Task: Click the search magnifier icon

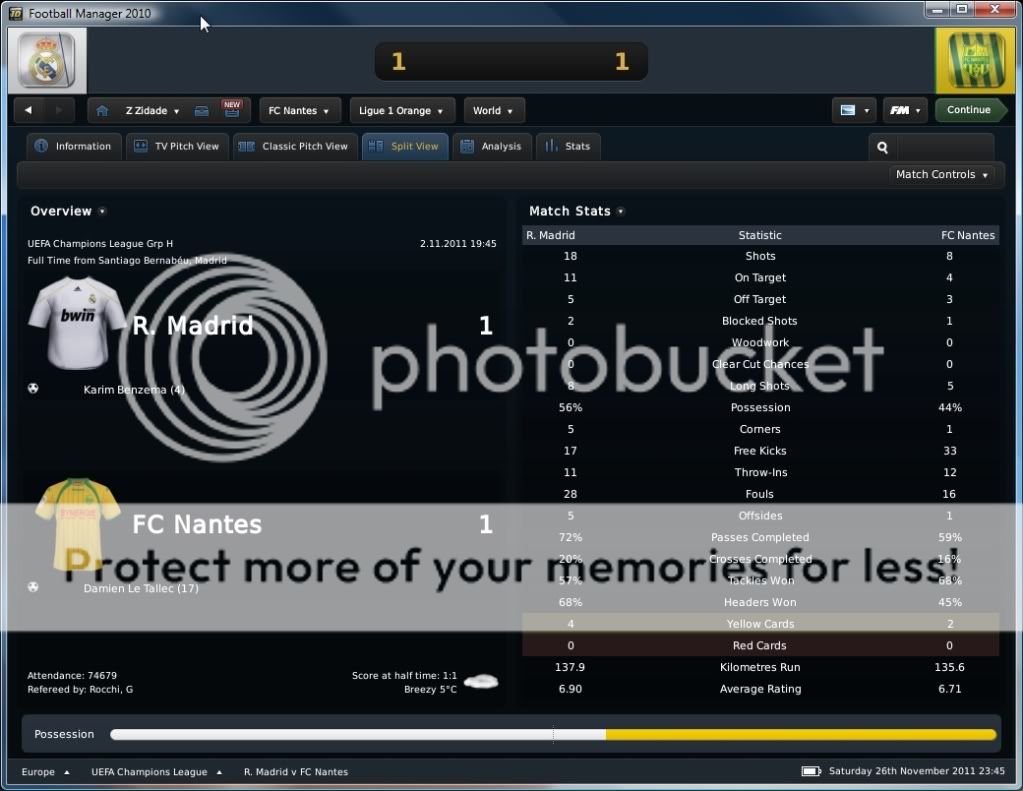Action: point(882,147)
